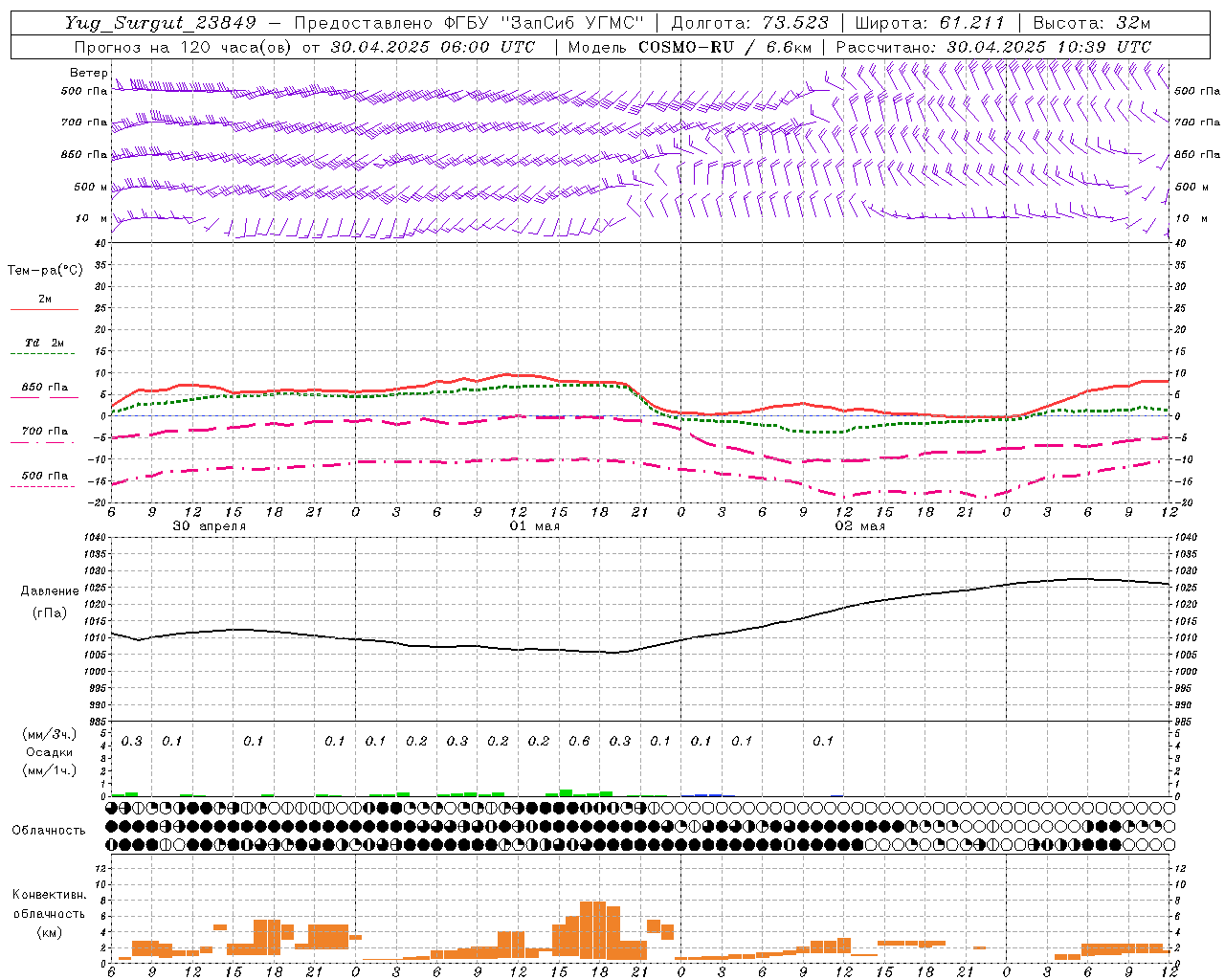
Task: Click the "(км)" unit label
Action: click(x=49, y=932)
